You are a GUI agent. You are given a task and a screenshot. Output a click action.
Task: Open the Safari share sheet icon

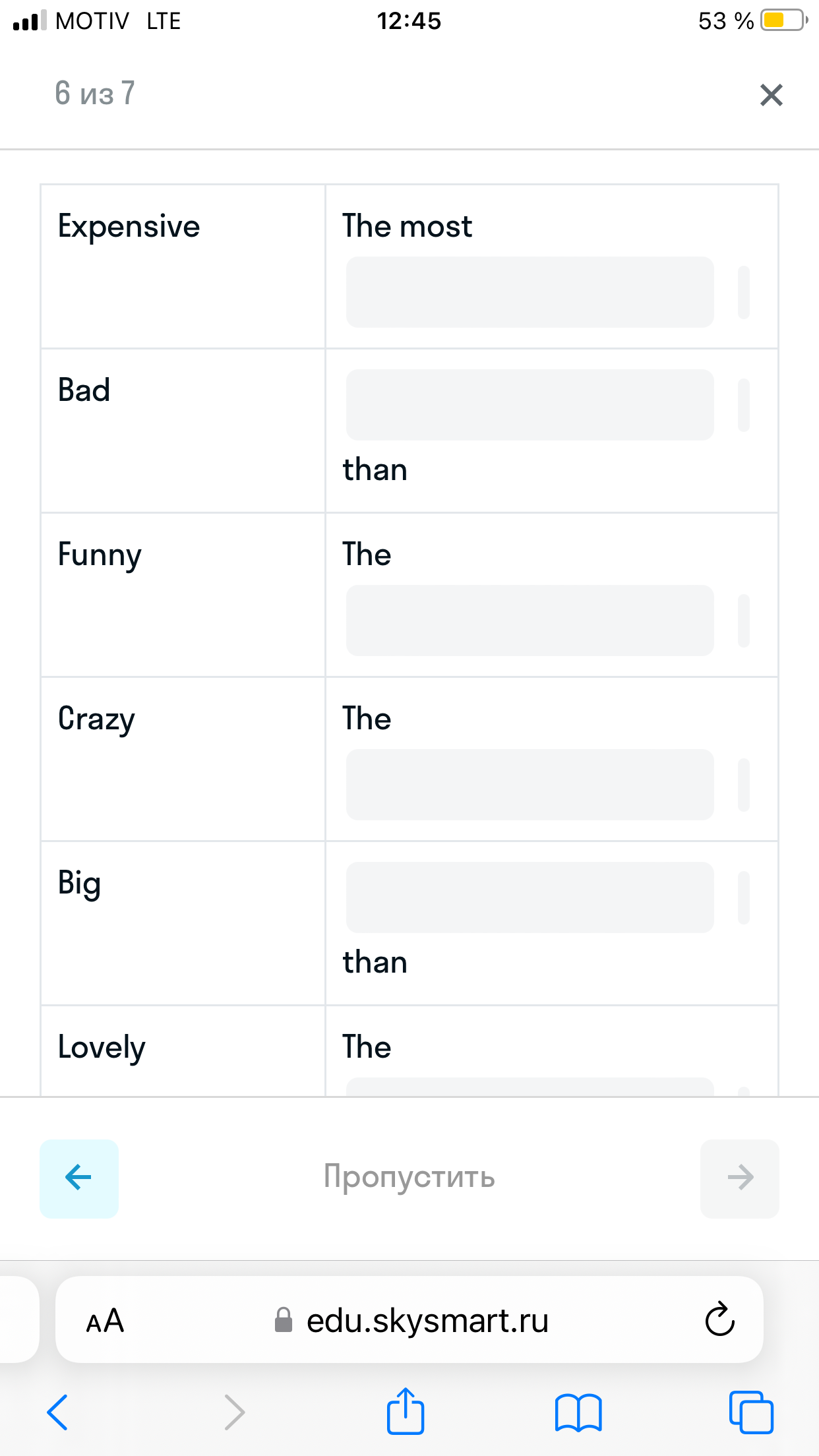[x=405, y=1411]
